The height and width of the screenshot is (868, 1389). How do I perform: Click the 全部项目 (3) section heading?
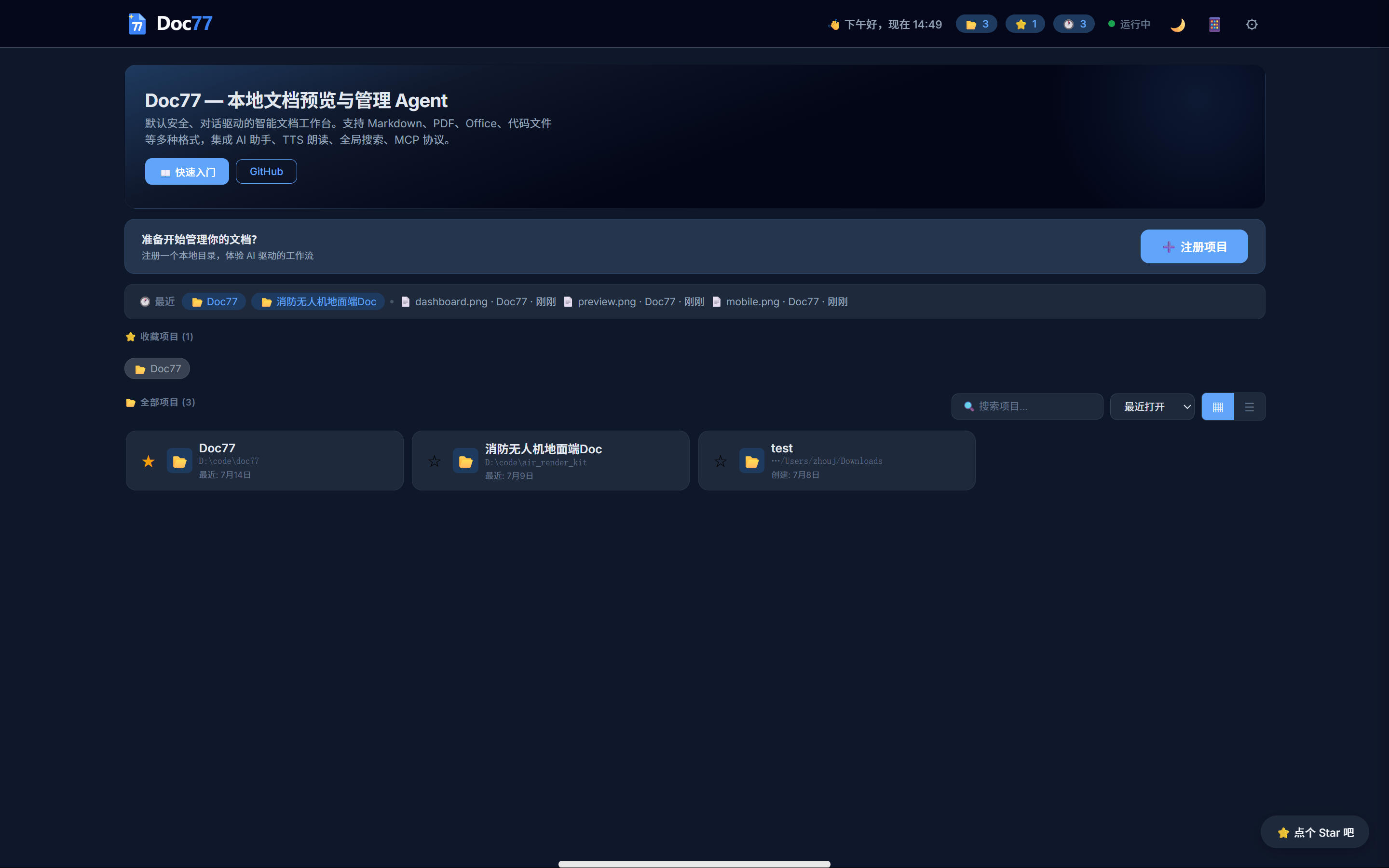tap(161, 402)
